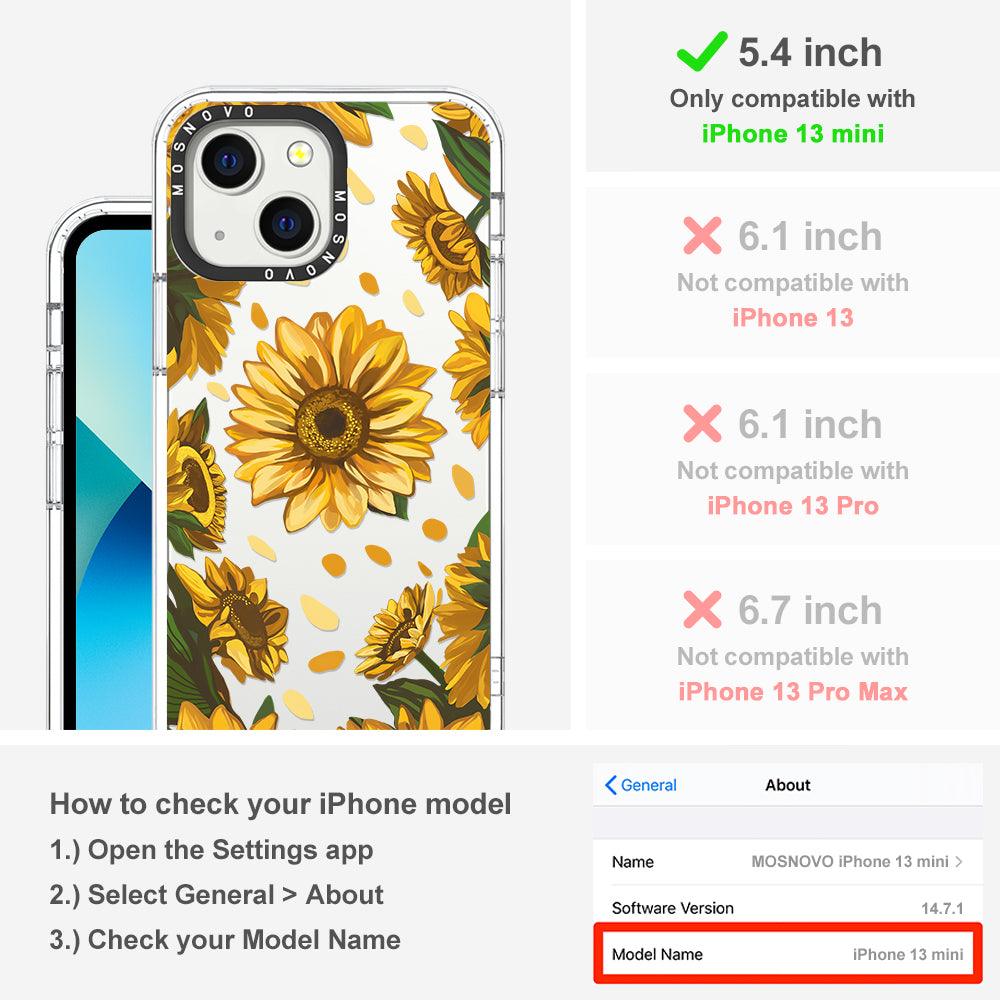Image resolution: width=1000 pixels, height=1000 pixels.
Task: Click the iPhone 13 Pro Max label
Action: coord(793,692)
